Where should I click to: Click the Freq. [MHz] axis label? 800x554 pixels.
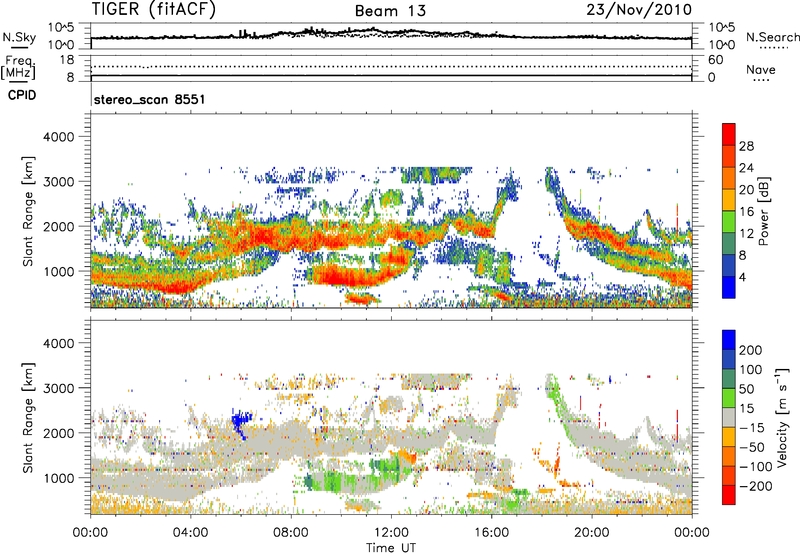18,67
